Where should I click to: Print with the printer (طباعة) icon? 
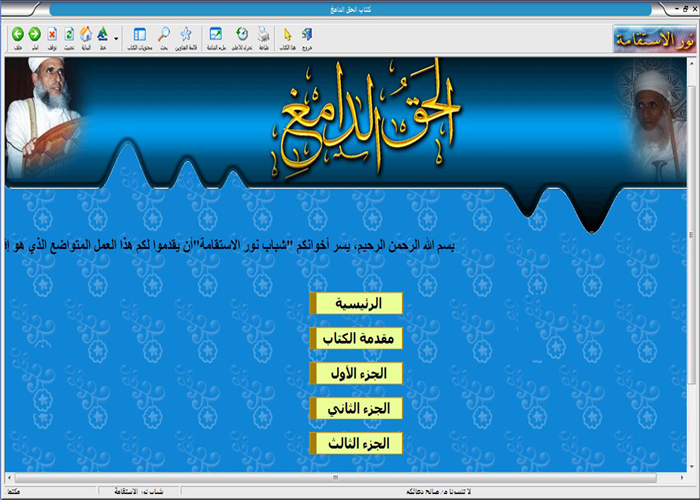(264, 34)
